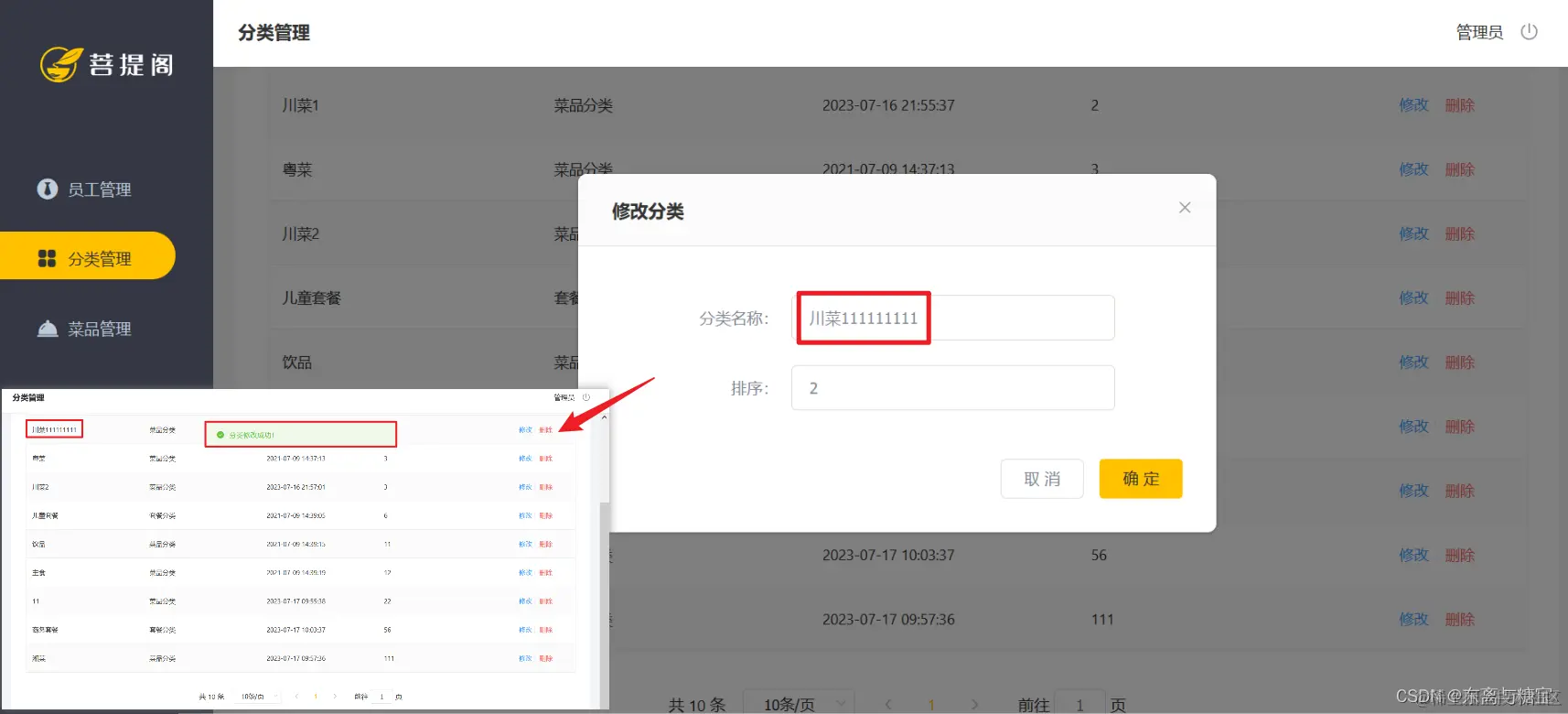The height and width of the screenshot is (714, 1568).
Task: Click the 川菜1 category name cell
Action: [x=300, y=105]
